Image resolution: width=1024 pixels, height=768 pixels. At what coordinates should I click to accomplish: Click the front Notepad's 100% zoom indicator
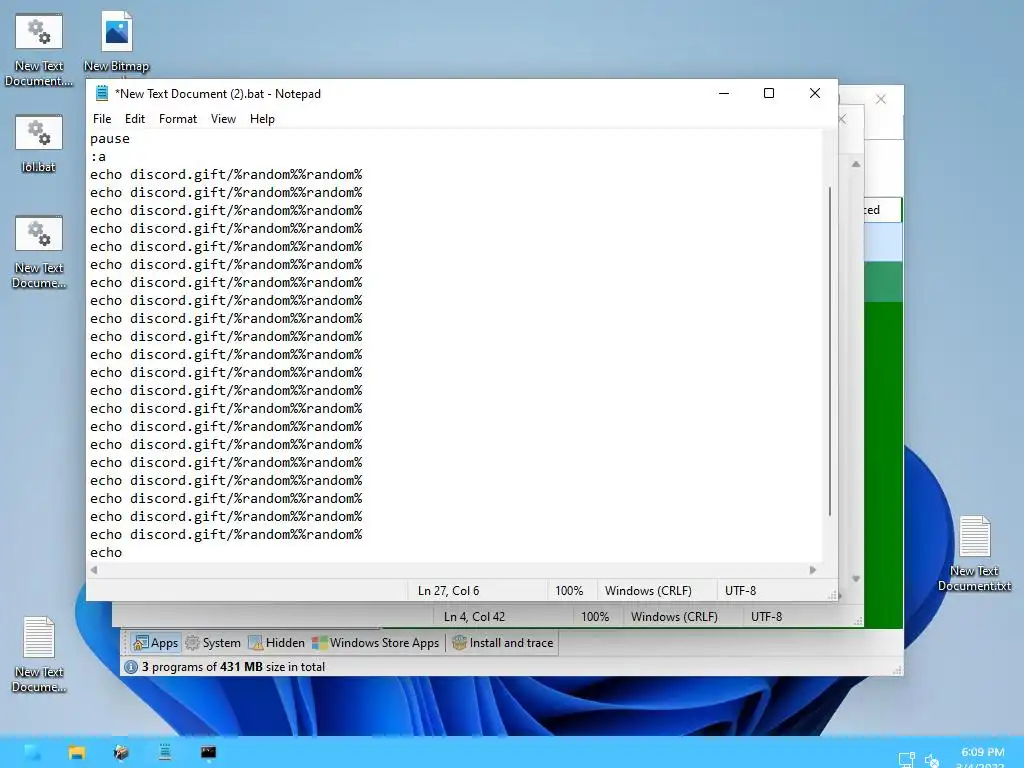point(569,590)
